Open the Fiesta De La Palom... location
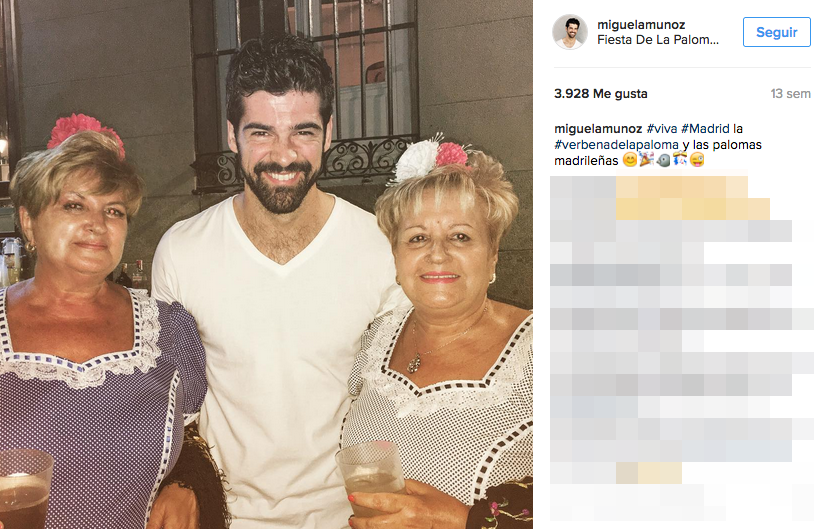This screenshot has width=828, height=529. click(658, 40)
